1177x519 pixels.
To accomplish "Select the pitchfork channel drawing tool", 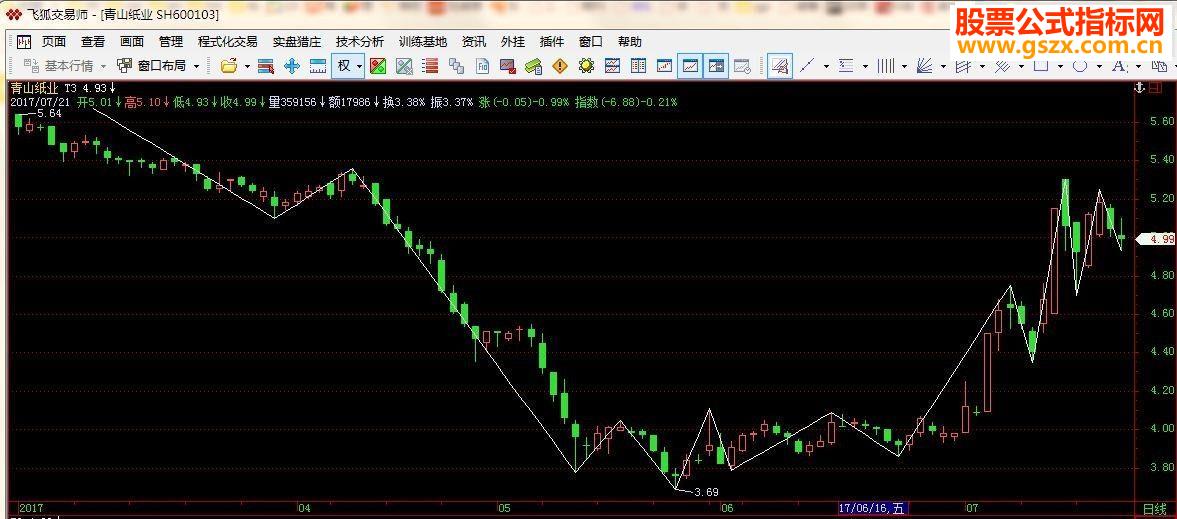I will click(x=963, y=65).
